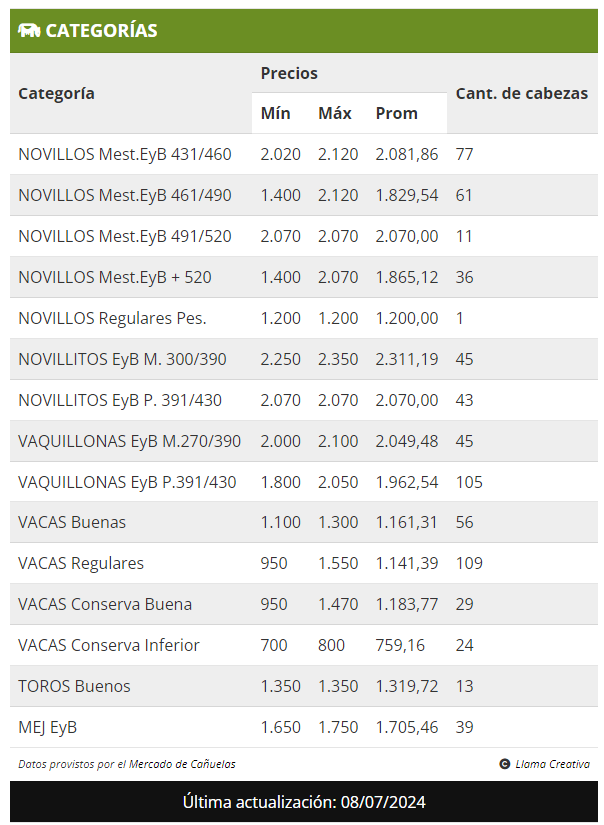Click the Mín price column header

(275, 113)
